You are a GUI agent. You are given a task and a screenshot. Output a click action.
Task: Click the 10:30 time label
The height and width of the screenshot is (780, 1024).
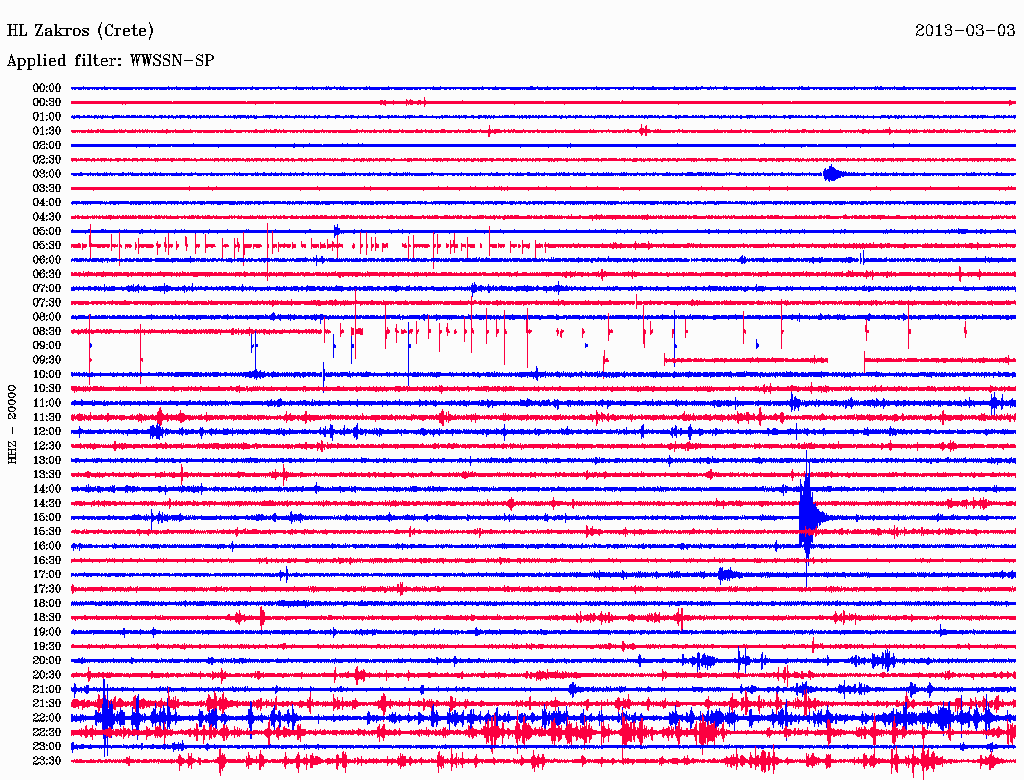(47, 389)
